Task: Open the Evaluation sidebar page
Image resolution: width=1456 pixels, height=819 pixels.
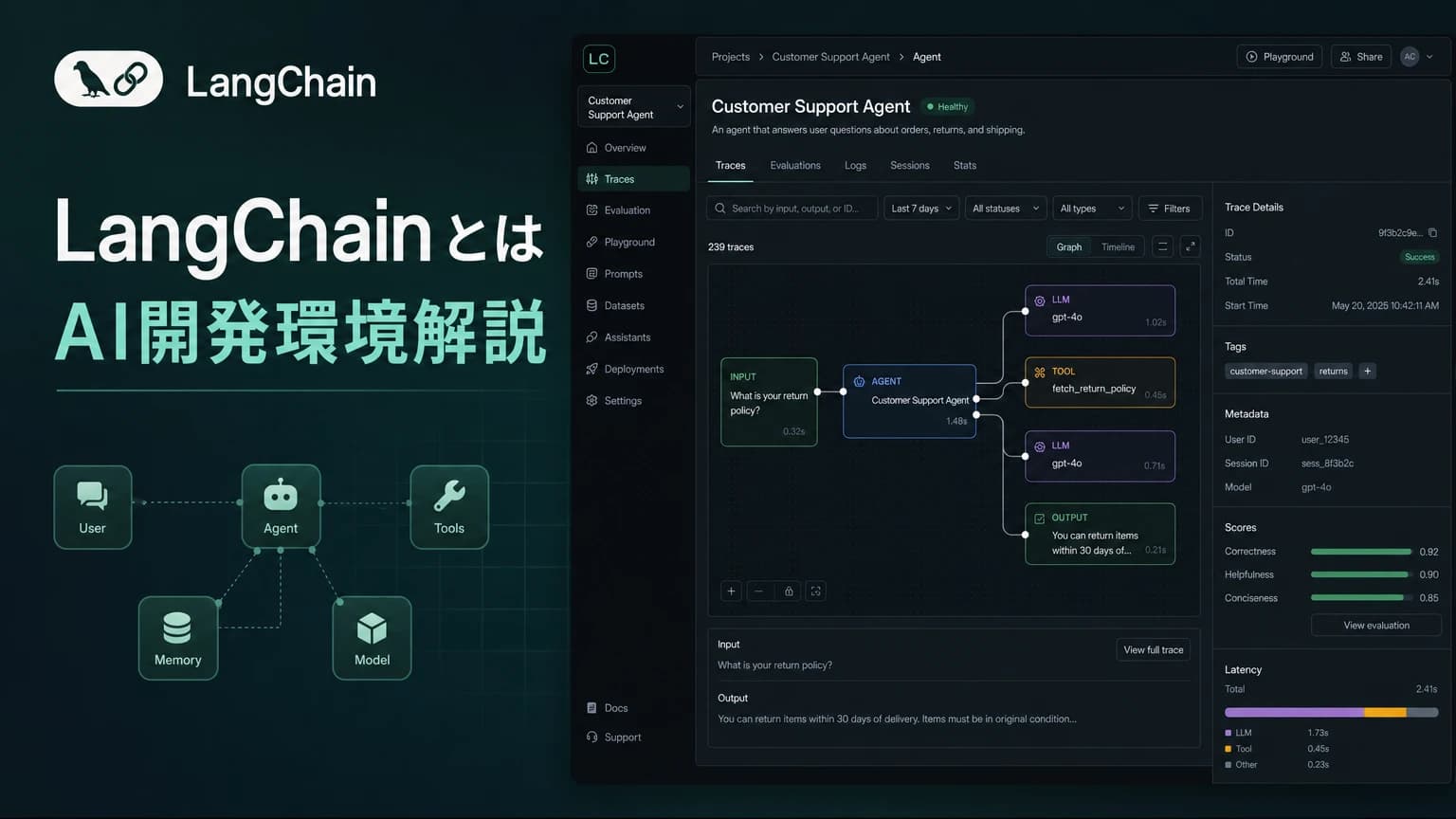Action: pyautogui.click(x=633, y=210)
